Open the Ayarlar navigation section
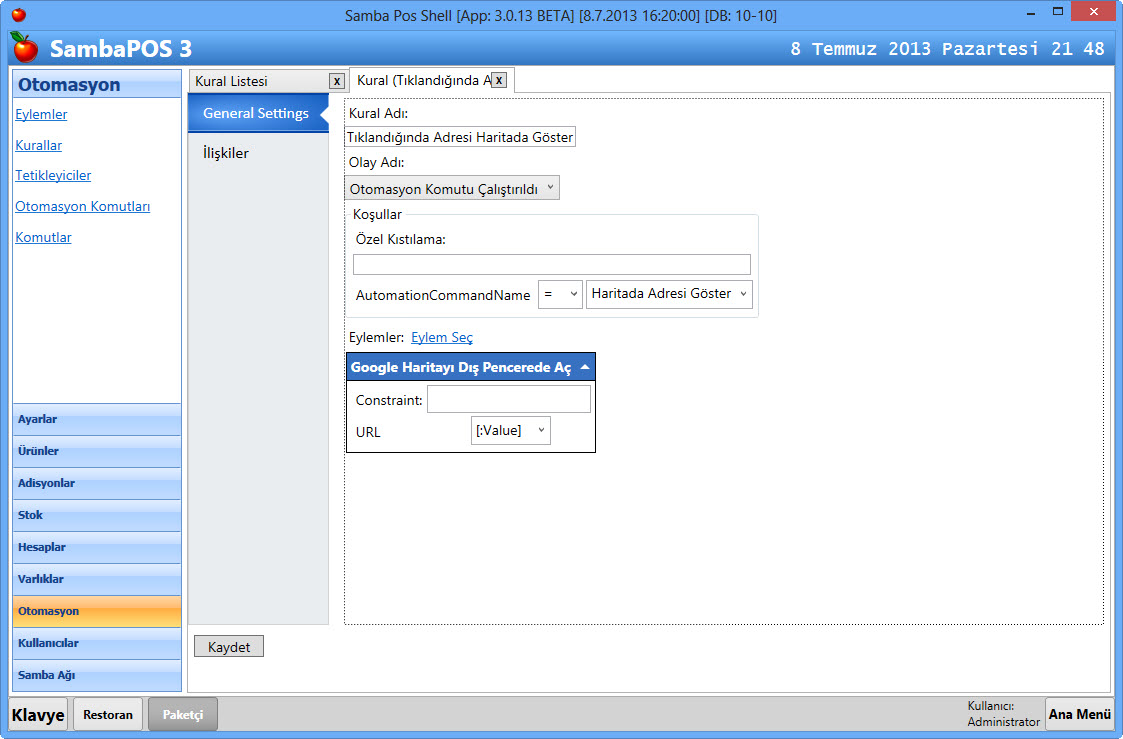This screenshot has height=739, width=1123. (x=96, y=420)
